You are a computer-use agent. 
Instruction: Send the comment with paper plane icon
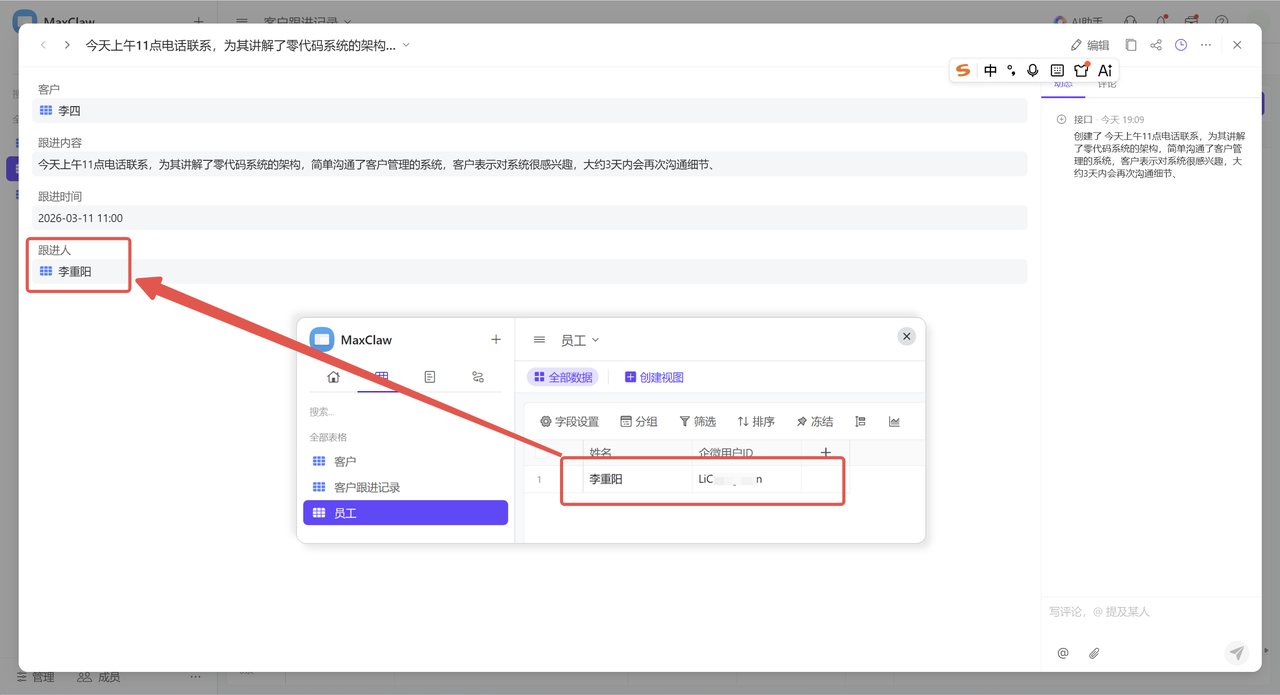click(1237, 653)
